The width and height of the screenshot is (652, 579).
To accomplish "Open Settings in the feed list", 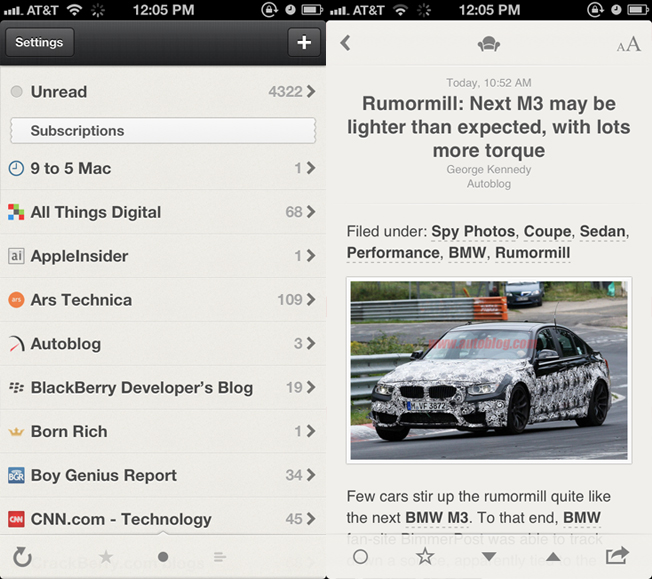I will point(40,42).
